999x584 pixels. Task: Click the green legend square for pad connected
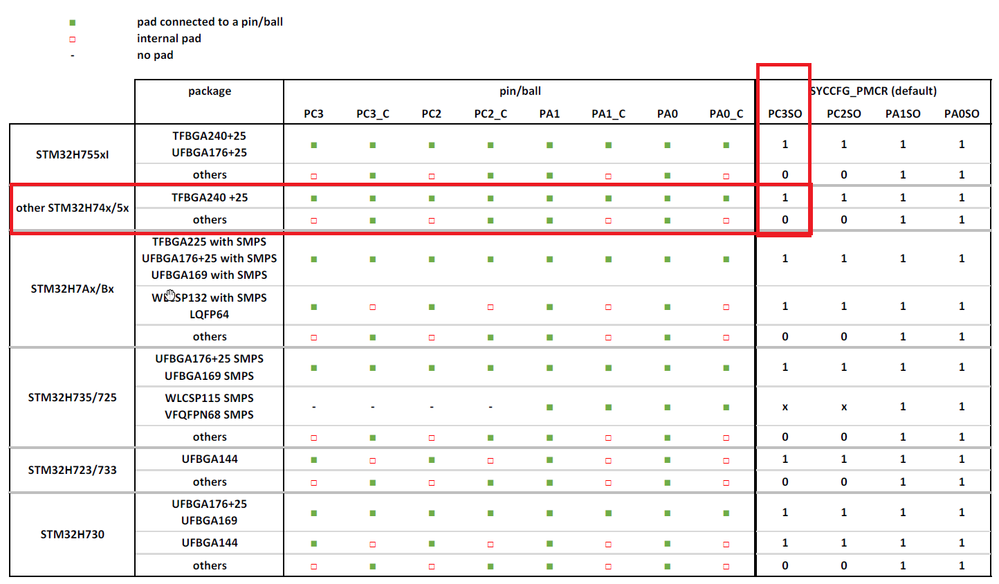(x=73, y=22)
